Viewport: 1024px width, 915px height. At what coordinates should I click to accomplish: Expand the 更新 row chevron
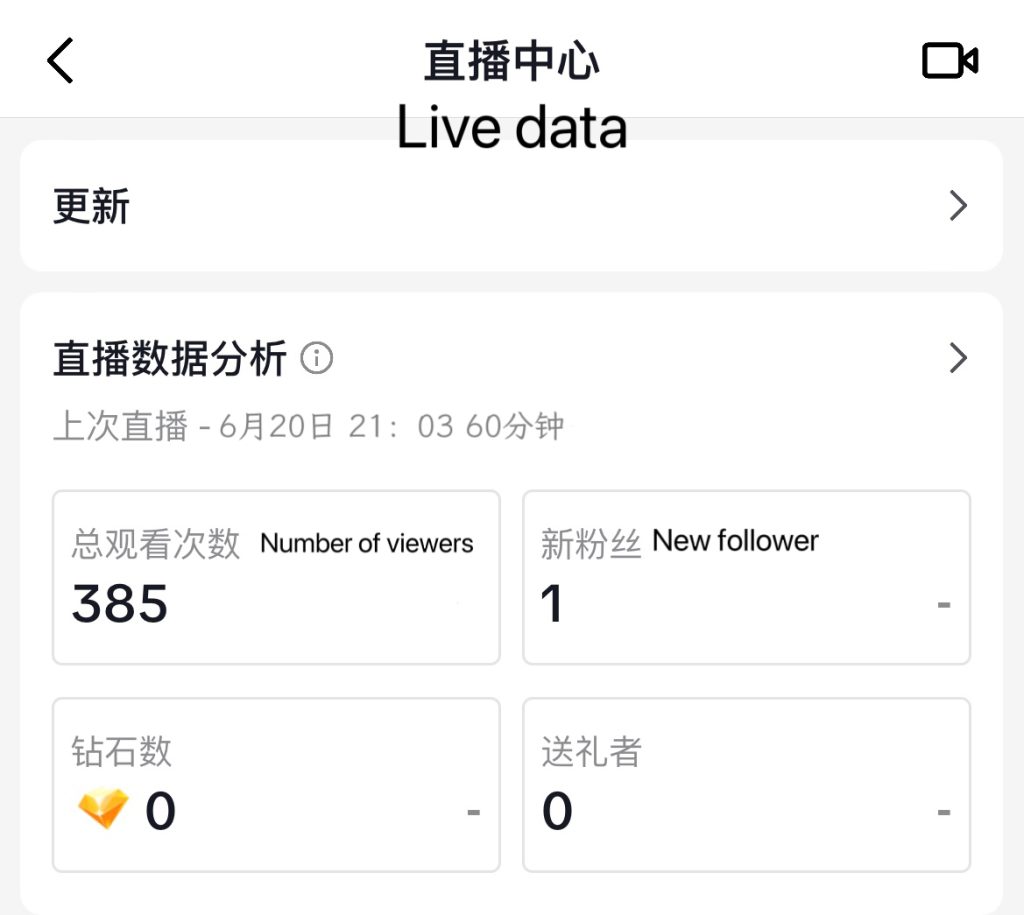(958, 206)
